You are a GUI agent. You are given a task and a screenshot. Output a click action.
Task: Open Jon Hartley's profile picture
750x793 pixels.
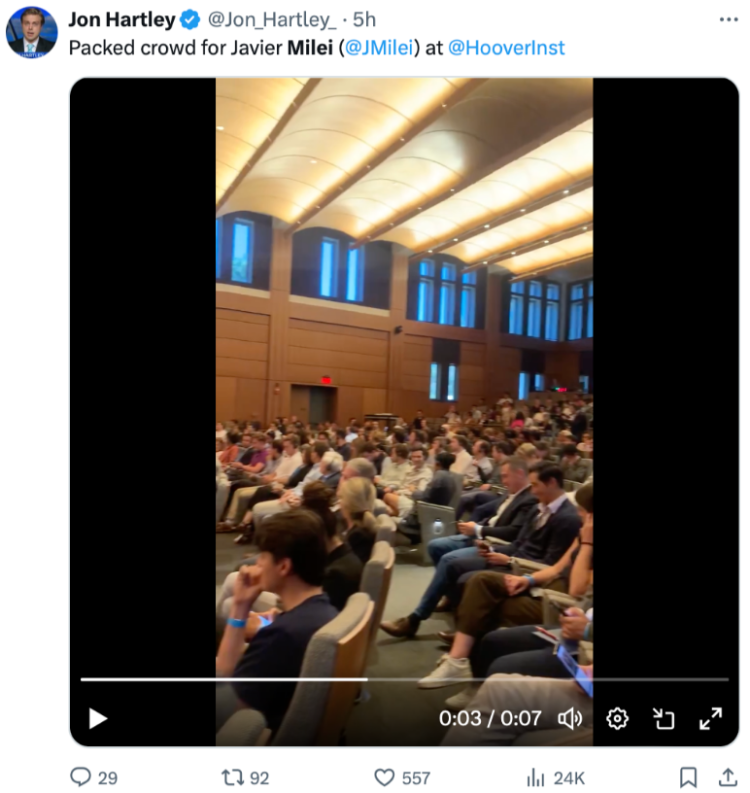click(31, 32)
